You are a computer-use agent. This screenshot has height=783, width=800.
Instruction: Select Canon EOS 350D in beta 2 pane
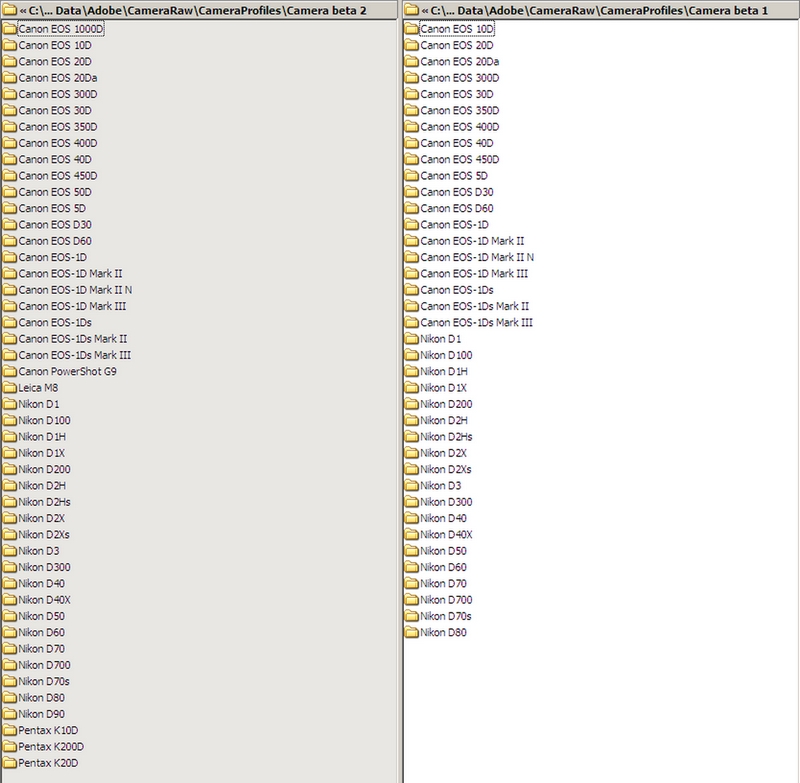[58, 127]
